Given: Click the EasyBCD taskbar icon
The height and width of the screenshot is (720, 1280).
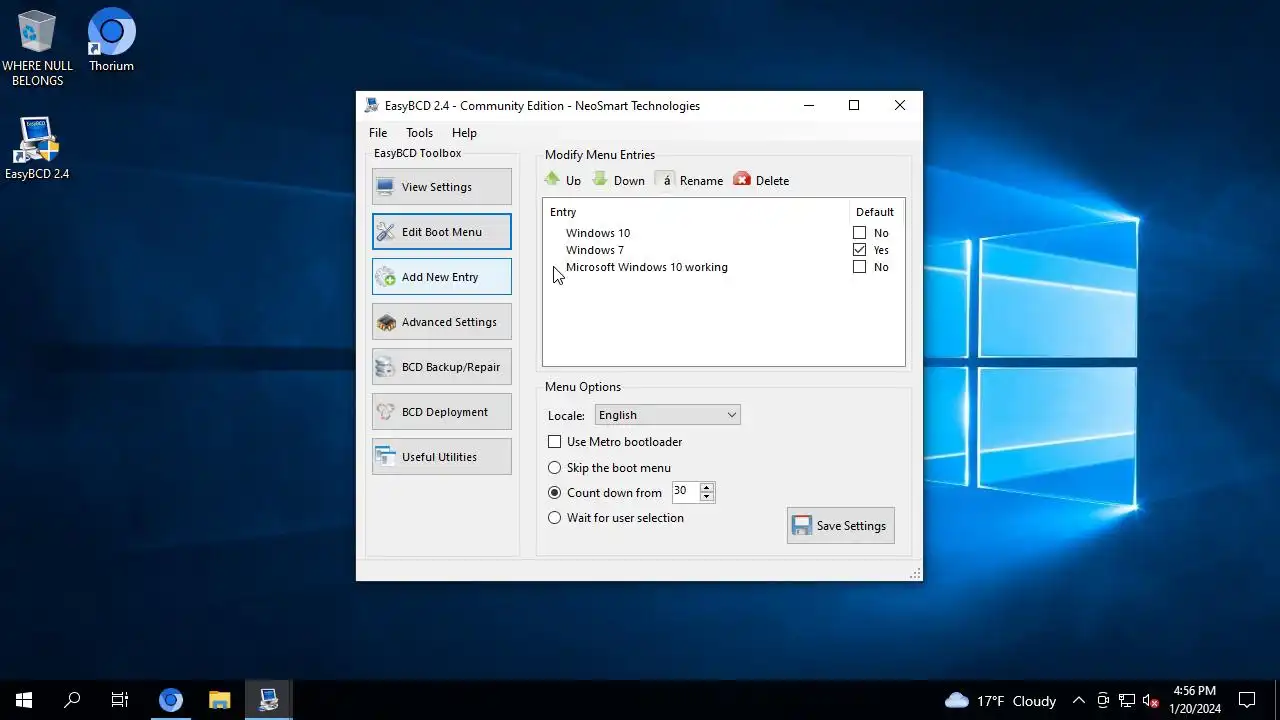Looking at the screenshot, I should tap(269, 700).
